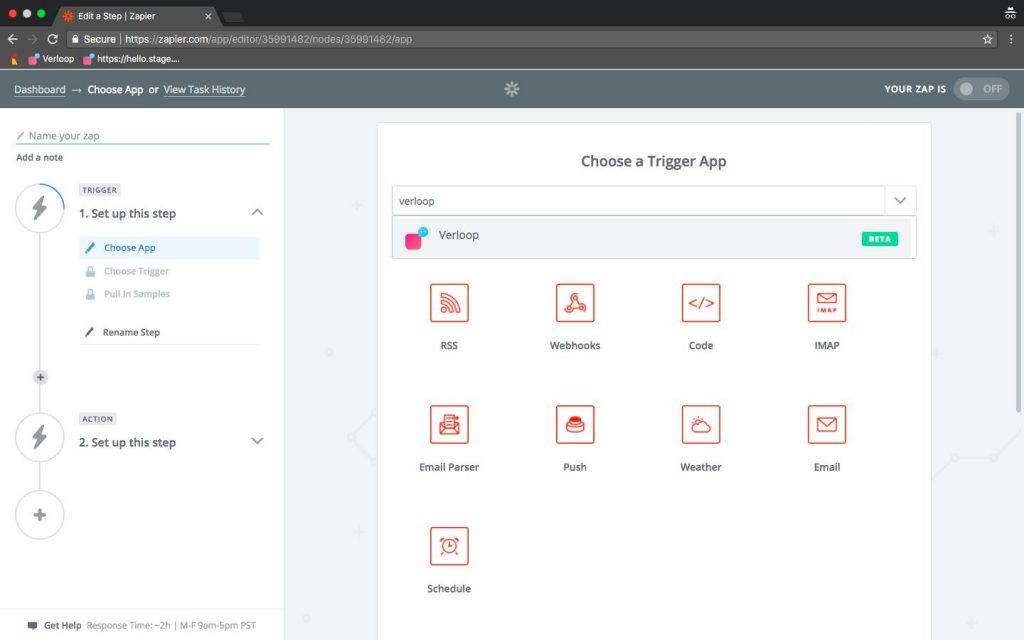Click the BETA badge on Verloop row
Viewport: 1024px width, 640px height.
(x=880, y=239)
